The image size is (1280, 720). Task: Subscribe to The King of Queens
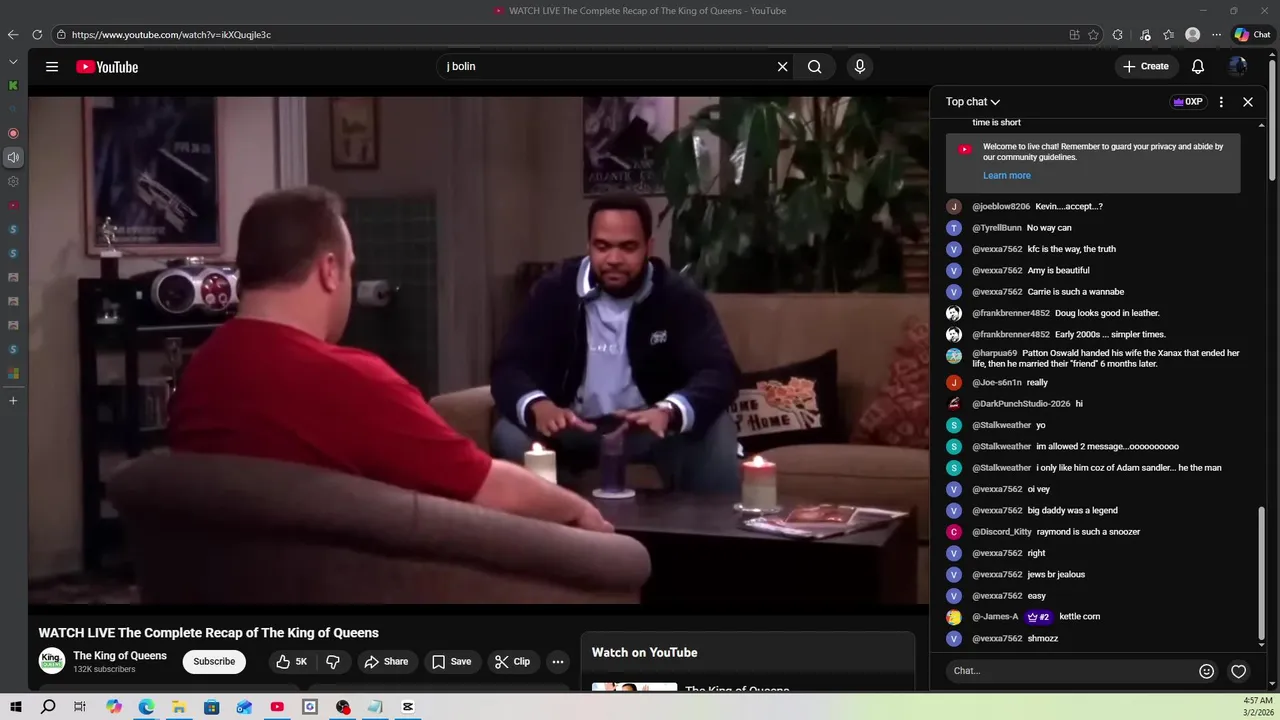click(x=214, y=662)
